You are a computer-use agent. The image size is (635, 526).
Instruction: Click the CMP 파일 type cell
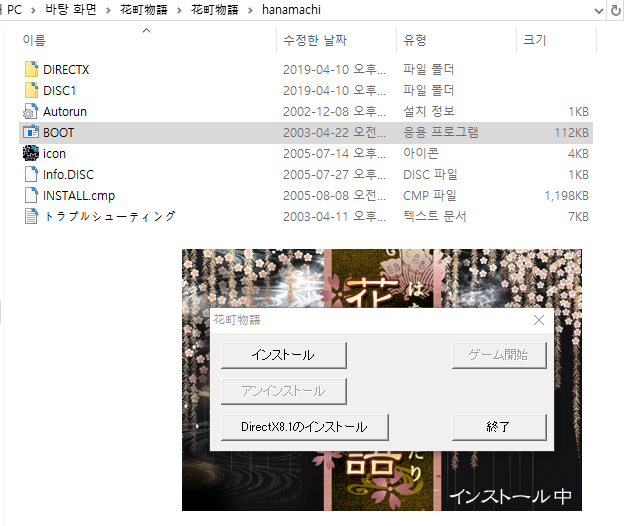coord(430,196)
